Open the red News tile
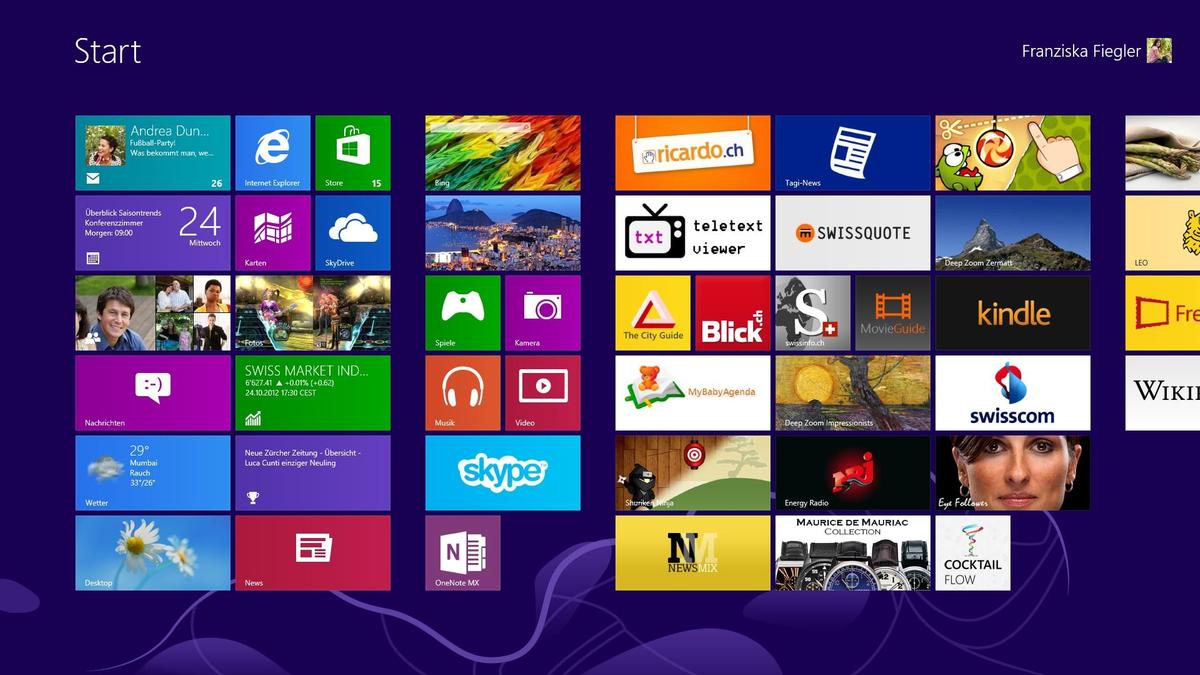This screenshot has width=1200, height=675. tap(313, 553)
